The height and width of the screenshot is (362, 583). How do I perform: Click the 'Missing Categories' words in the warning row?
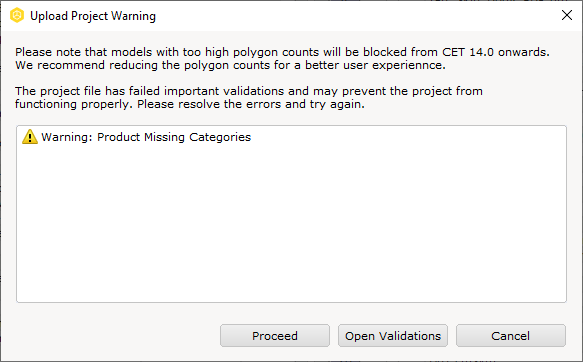point(197,137)
